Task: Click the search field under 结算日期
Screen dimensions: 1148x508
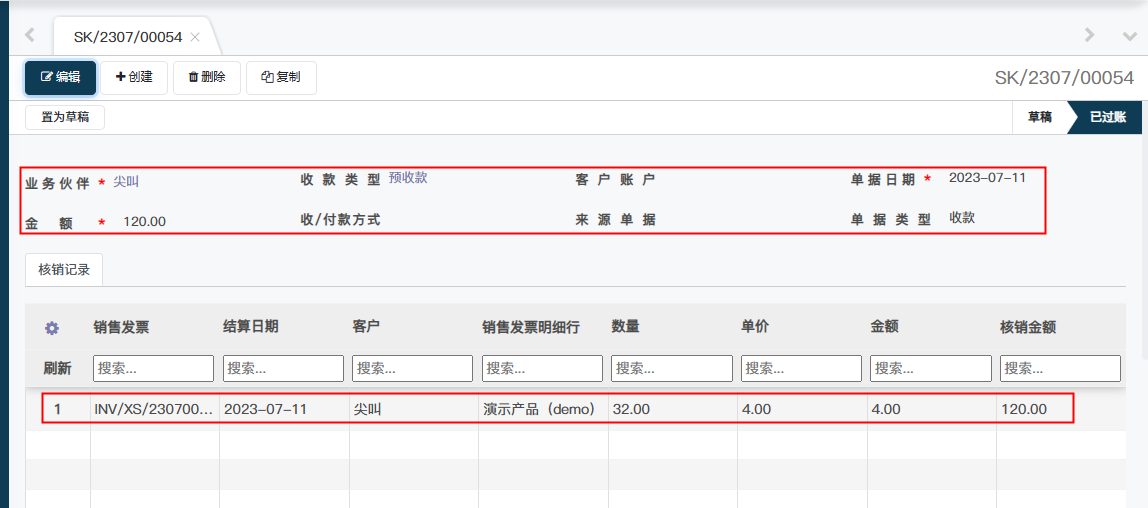Action: pyautogui.click(x=283, y=368)
